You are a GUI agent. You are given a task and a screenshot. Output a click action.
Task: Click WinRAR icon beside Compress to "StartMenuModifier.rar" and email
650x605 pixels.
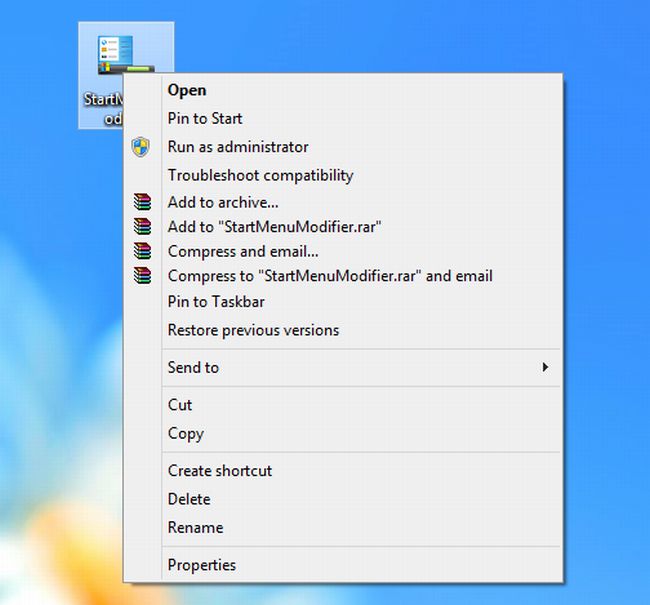click(142, 276)
